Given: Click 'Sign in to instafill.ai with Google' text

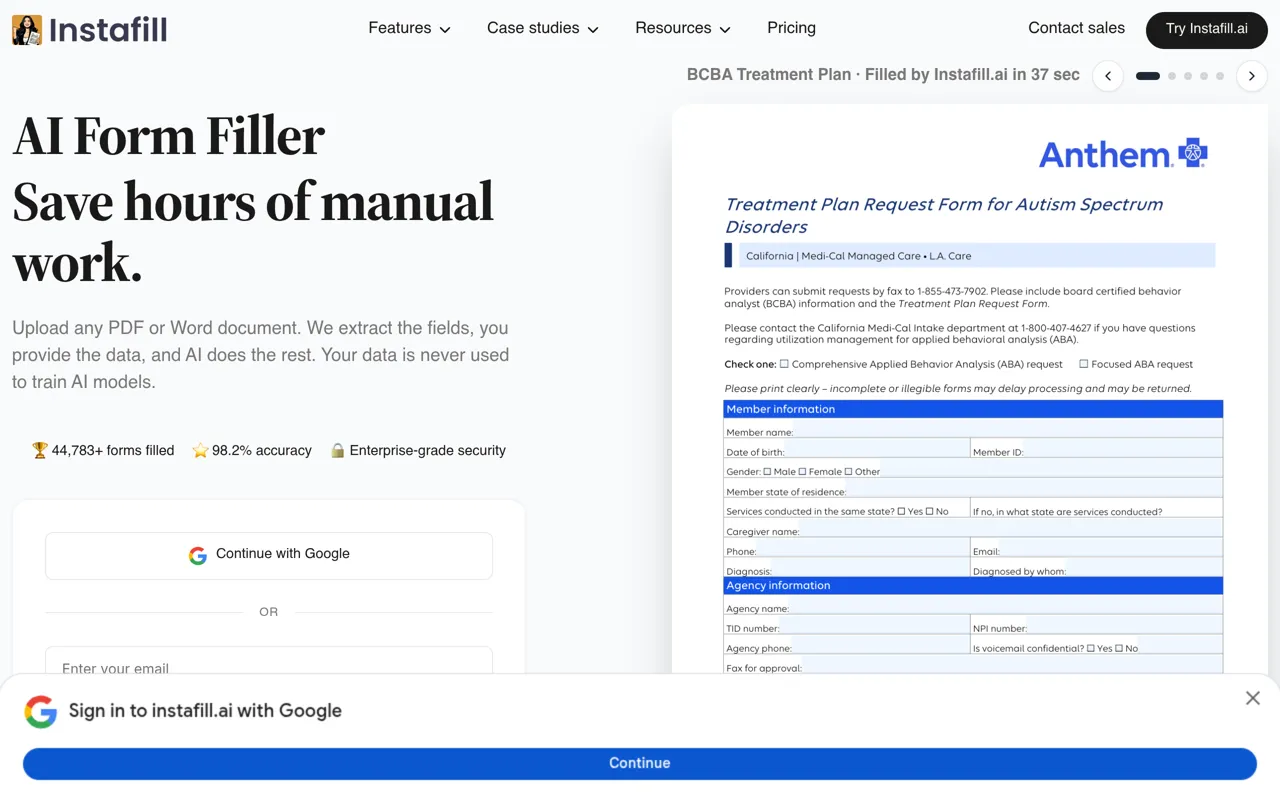Looking at the screenshot, I should click(x=205, y=711).
